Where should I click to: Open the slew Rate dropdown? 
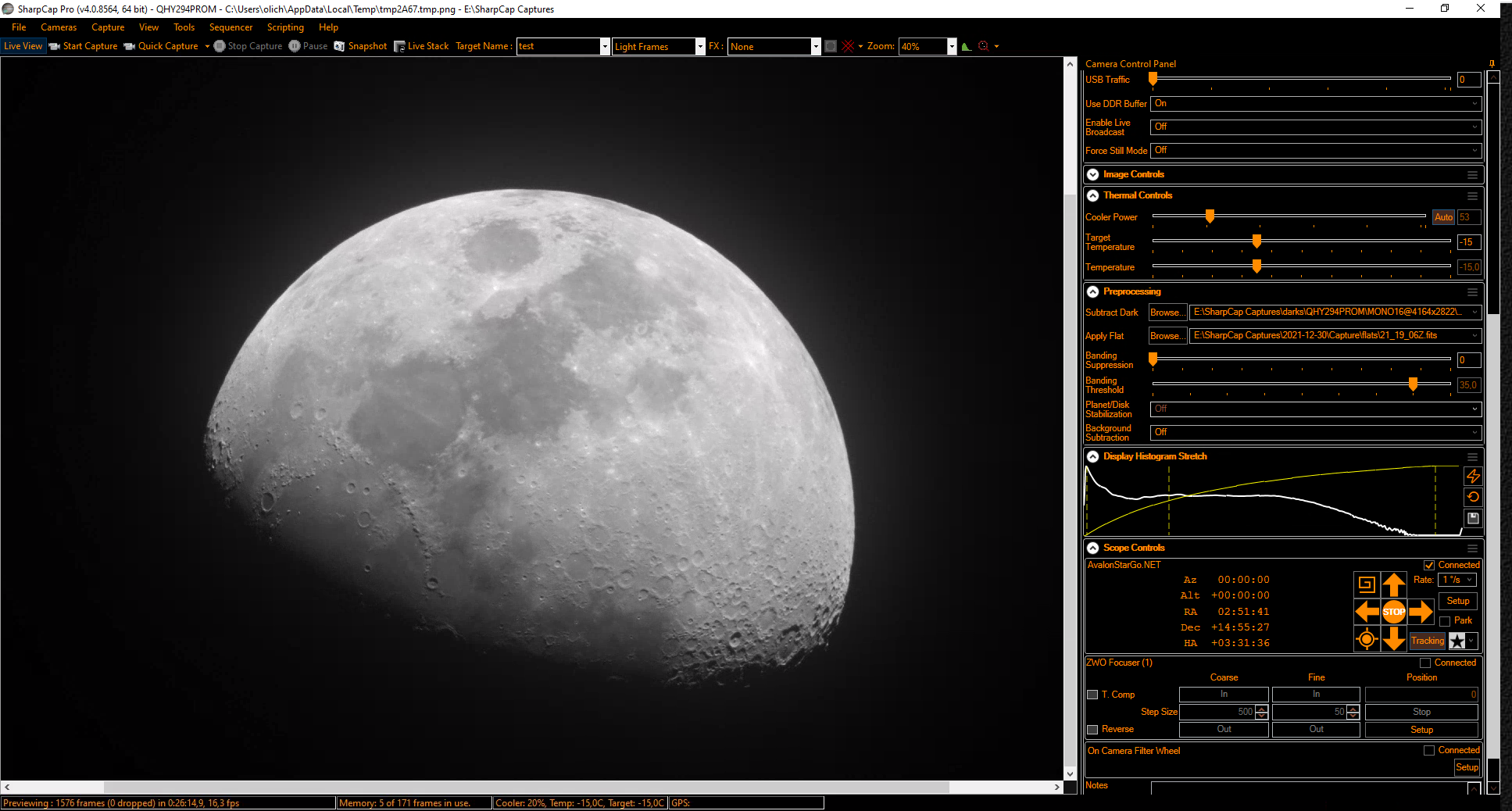1458,580
